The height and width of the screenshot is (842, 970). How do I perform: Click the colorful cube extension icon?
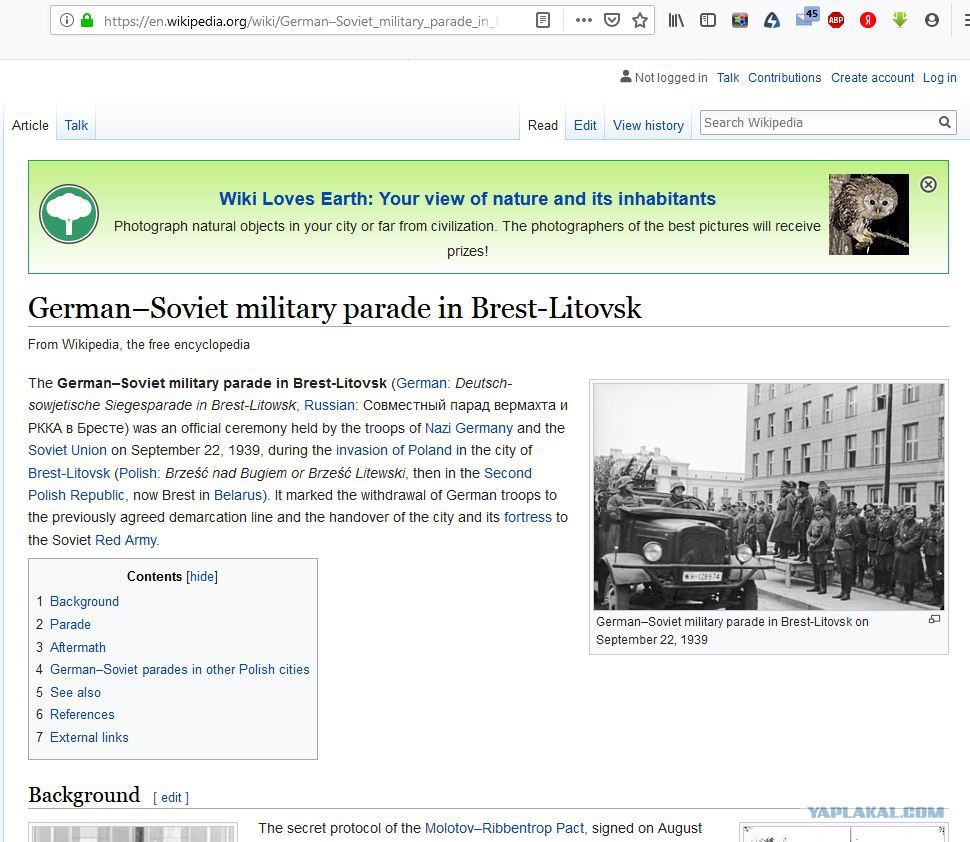tap(740, 20)
